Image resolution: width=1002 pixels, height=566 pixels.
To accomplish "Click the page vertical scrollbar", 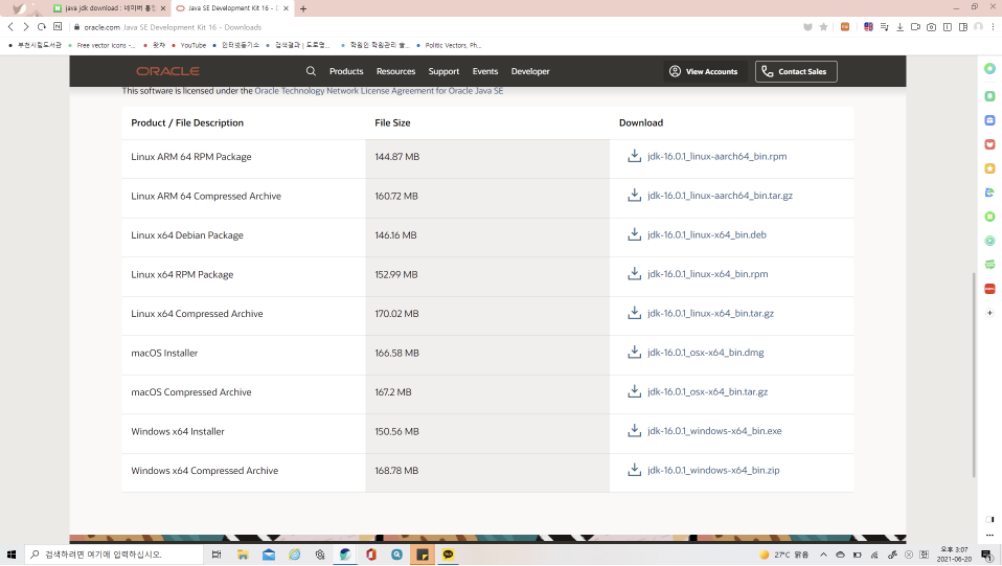I will point(974,374).
